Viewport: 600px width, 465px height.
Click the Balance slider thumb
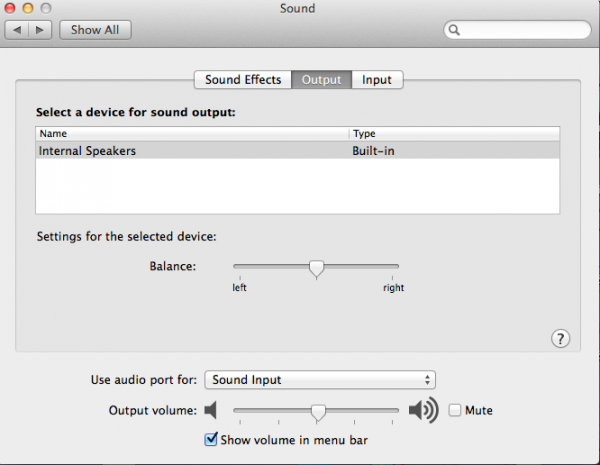(316, 268)
